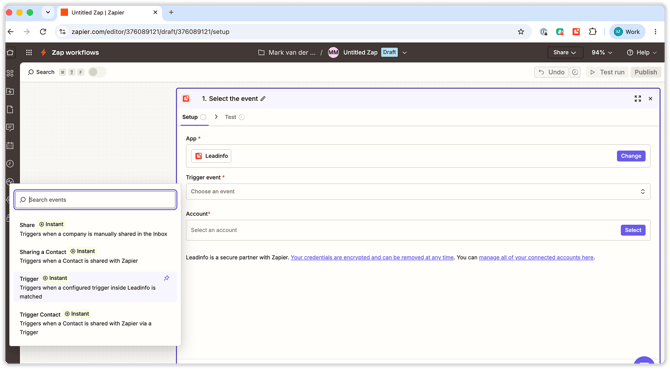Close the Select the event panel

pos(650,99)
